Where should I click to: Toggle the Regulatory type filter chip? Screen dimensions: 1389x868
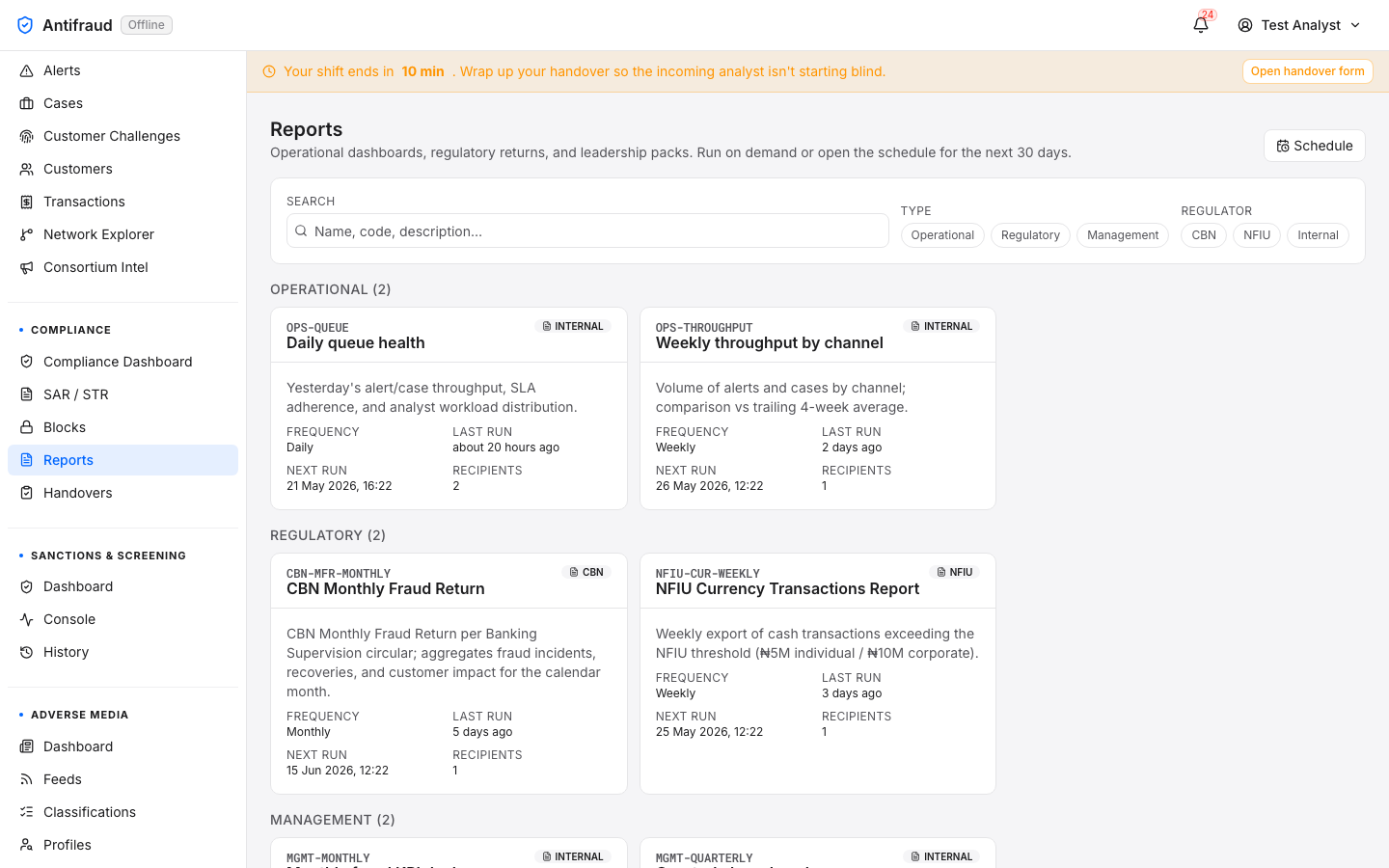(x=1030, y=235)
